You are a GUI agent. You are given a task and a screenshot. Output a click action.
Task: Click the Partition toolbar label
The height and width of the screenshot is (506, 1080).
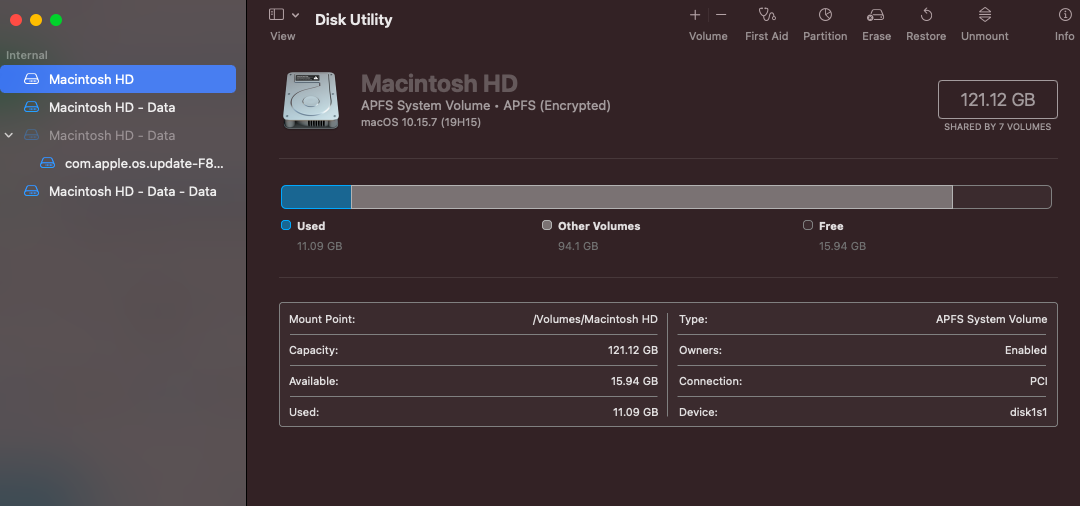click(x=825, y=36)
